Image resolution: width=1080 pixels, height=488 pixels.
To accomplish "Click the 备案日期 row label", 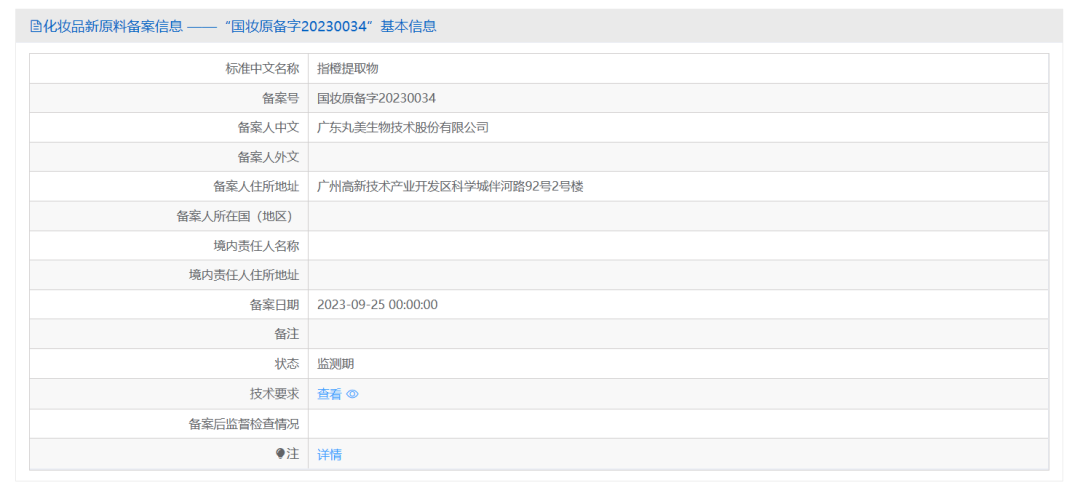I will 274,305.
